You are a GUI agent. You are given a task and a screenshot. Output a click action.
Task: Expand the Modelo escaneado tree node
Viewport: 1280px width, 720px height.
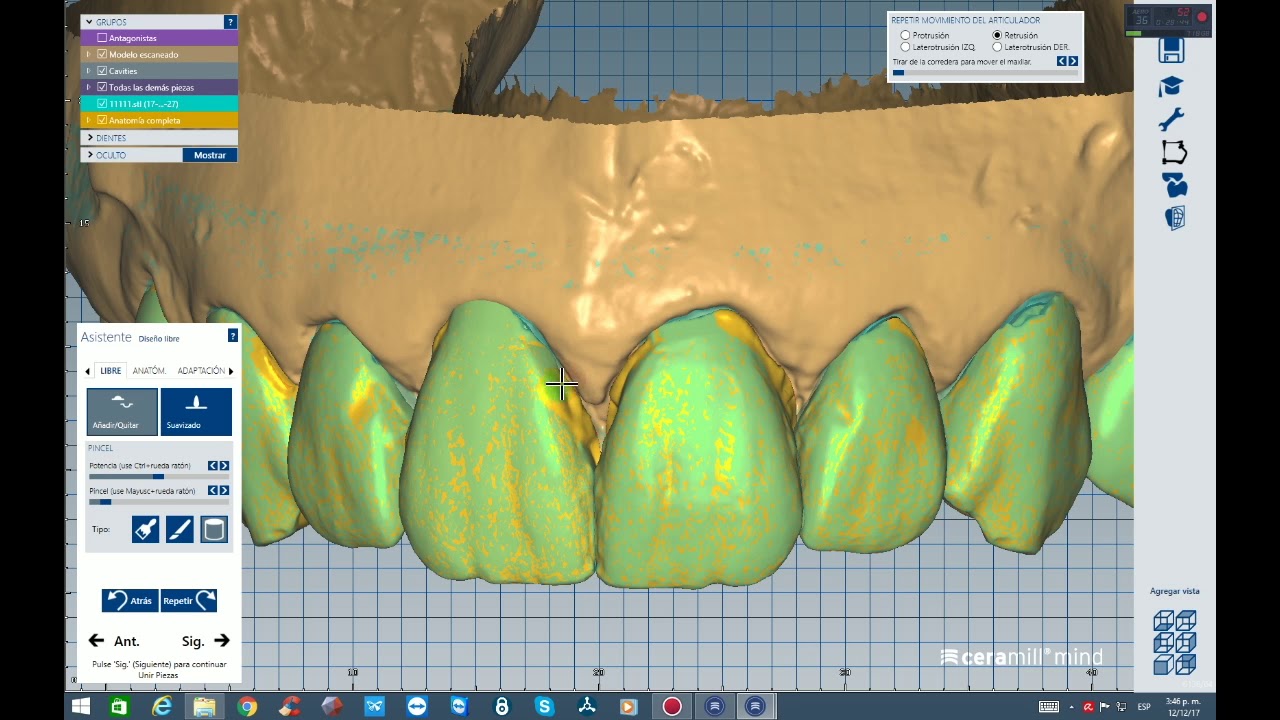click(x=88, y=55)
